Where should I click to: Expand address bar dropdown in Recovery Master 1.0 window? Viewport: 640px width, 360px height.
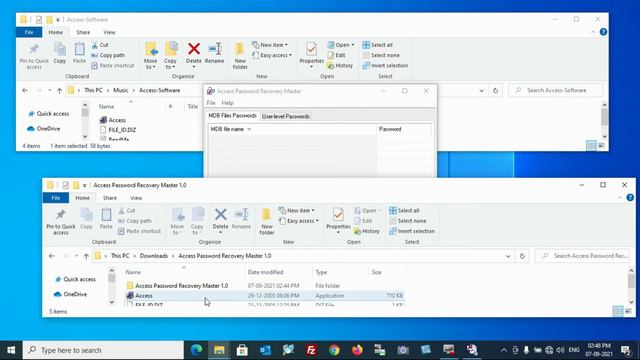click(x=508, y=256)
